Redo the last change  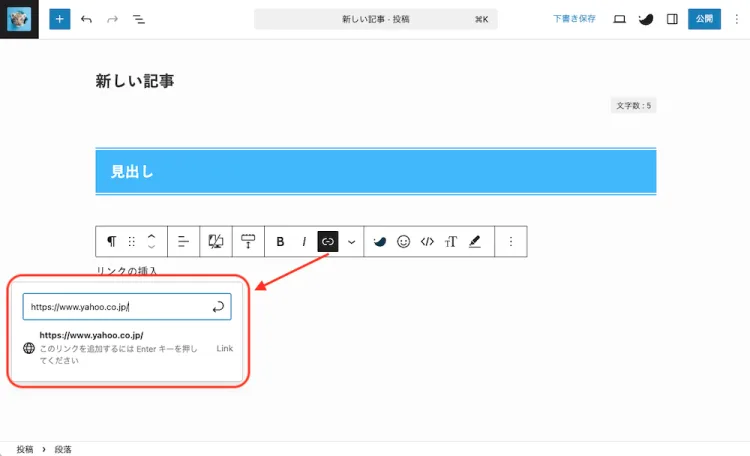click(x=112, y=19)
